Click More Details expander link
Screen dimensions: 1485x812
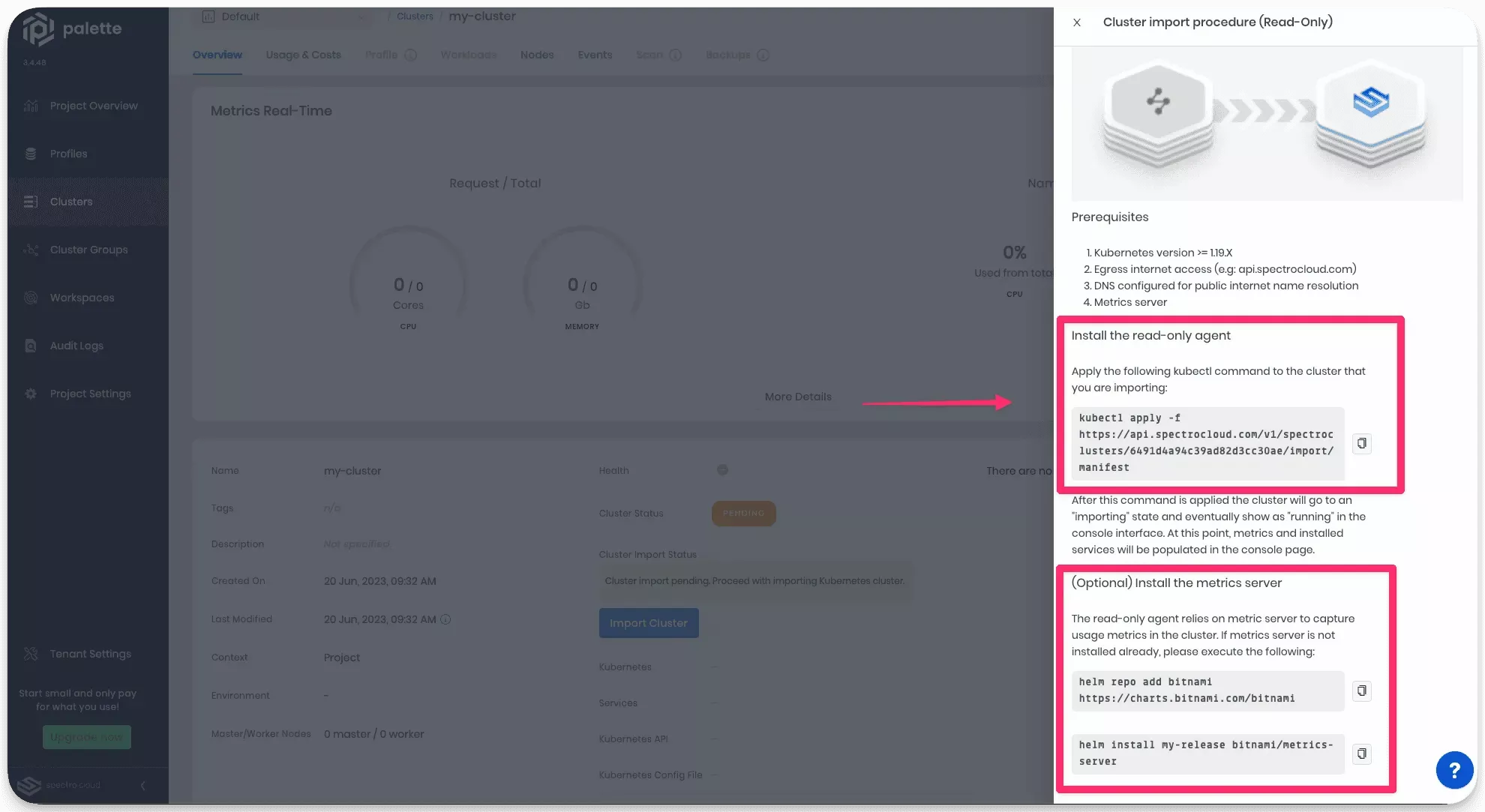coord(799,397)
